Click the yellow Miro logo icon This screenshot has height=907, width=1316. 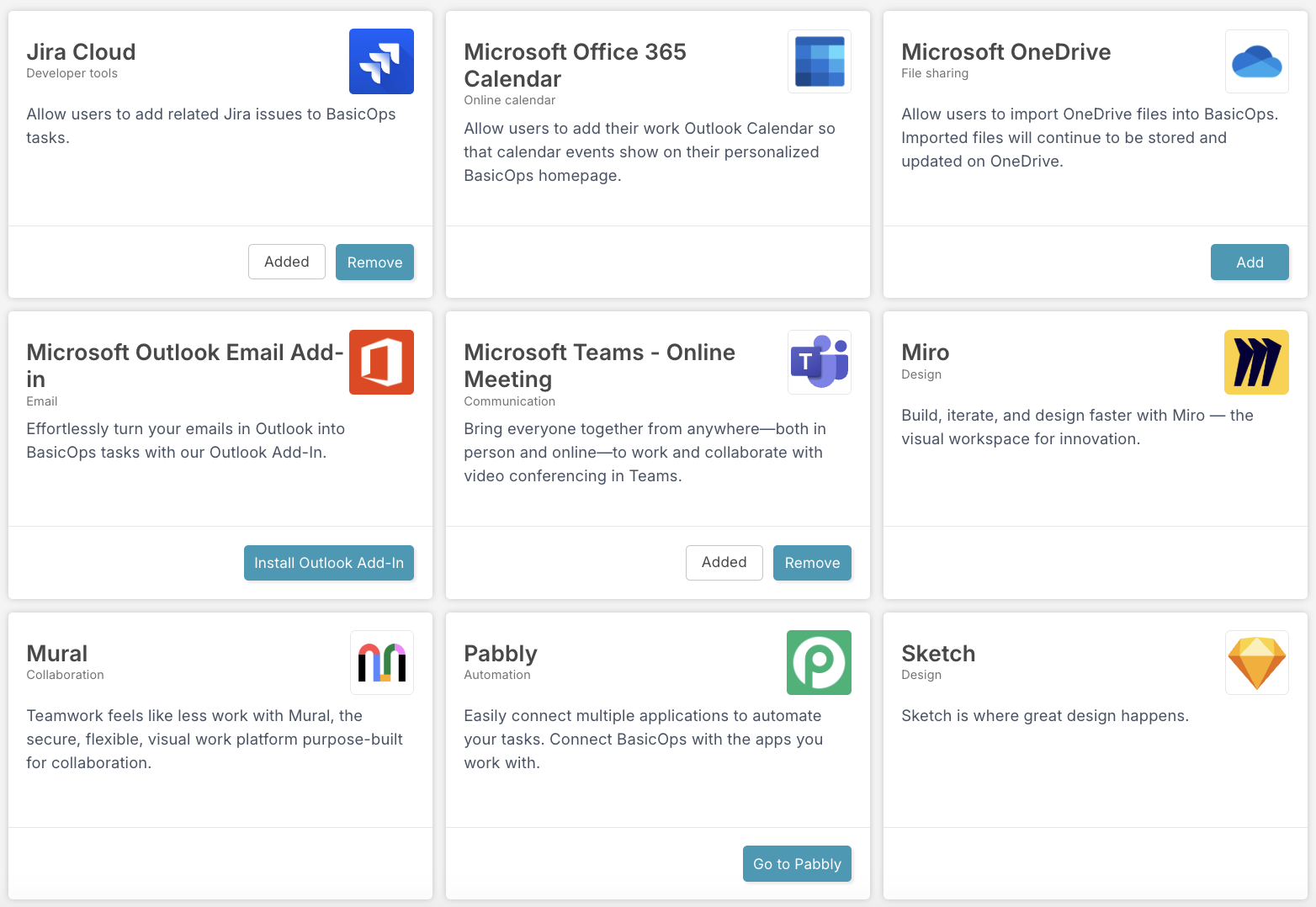point(1257,362)
